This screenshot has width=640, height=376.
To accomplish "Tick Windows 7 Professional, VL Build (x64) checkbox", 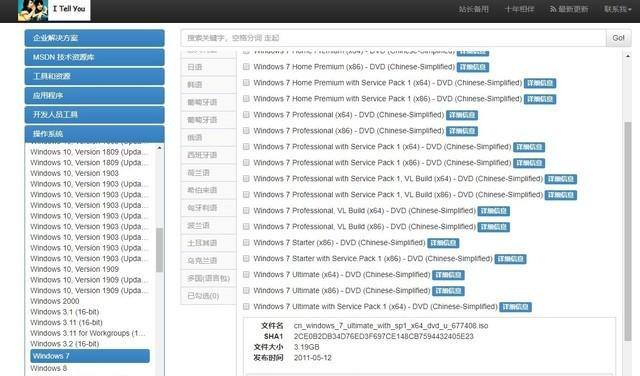I will point(246,211).
